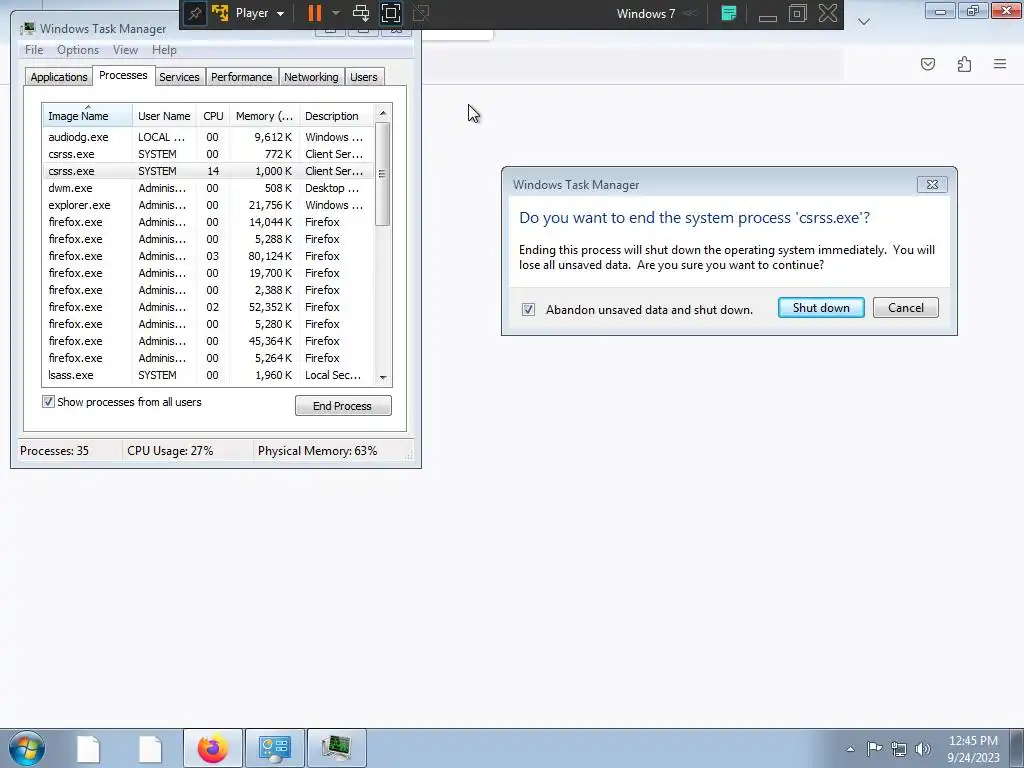Close the confirmation dialog with its X button
Image resolution: width=1024 pixels, height=768 pixels.
(932, 185)
